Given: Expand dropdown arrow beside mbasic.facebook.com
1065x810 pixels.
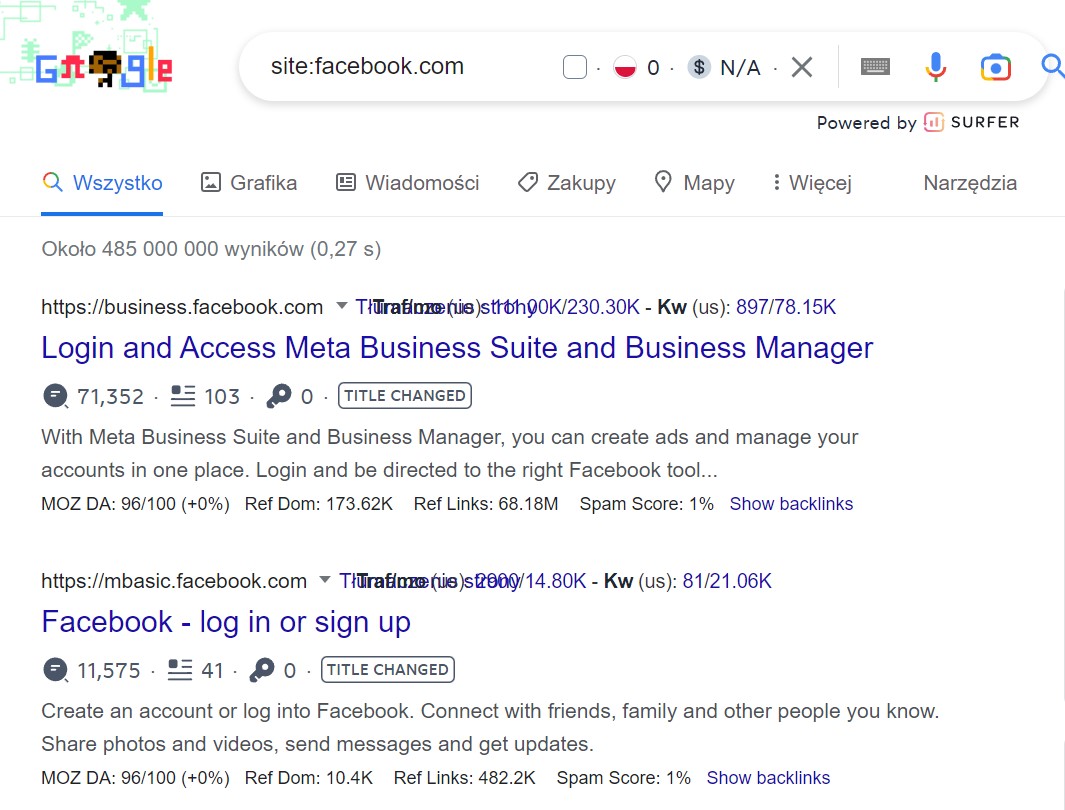Looking at the screenshot, I should (x=324, y=580).
